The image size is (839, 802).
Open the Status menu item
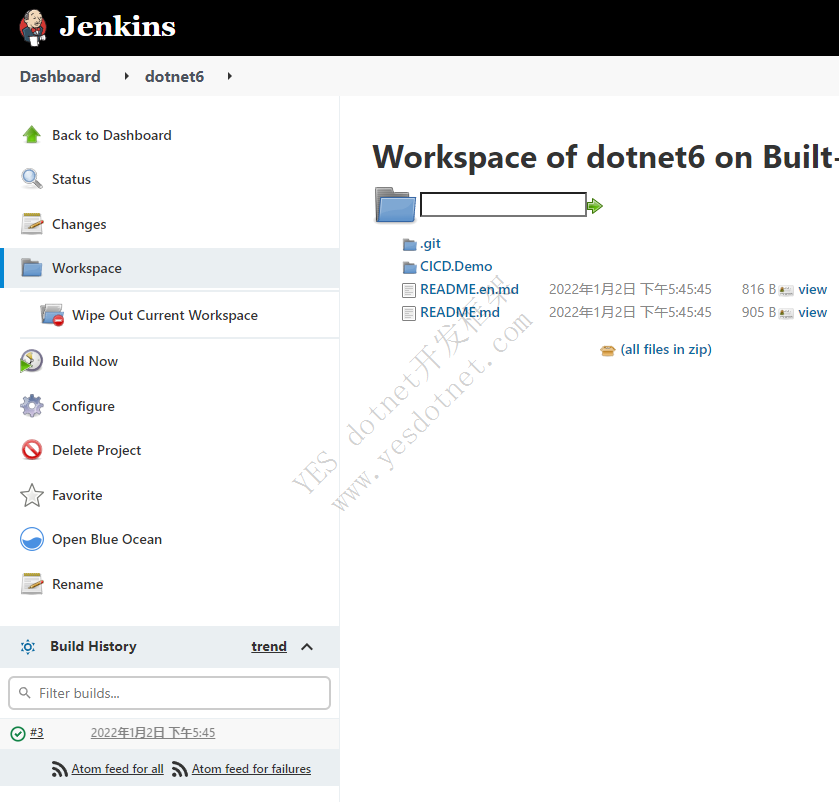point(71,179)
